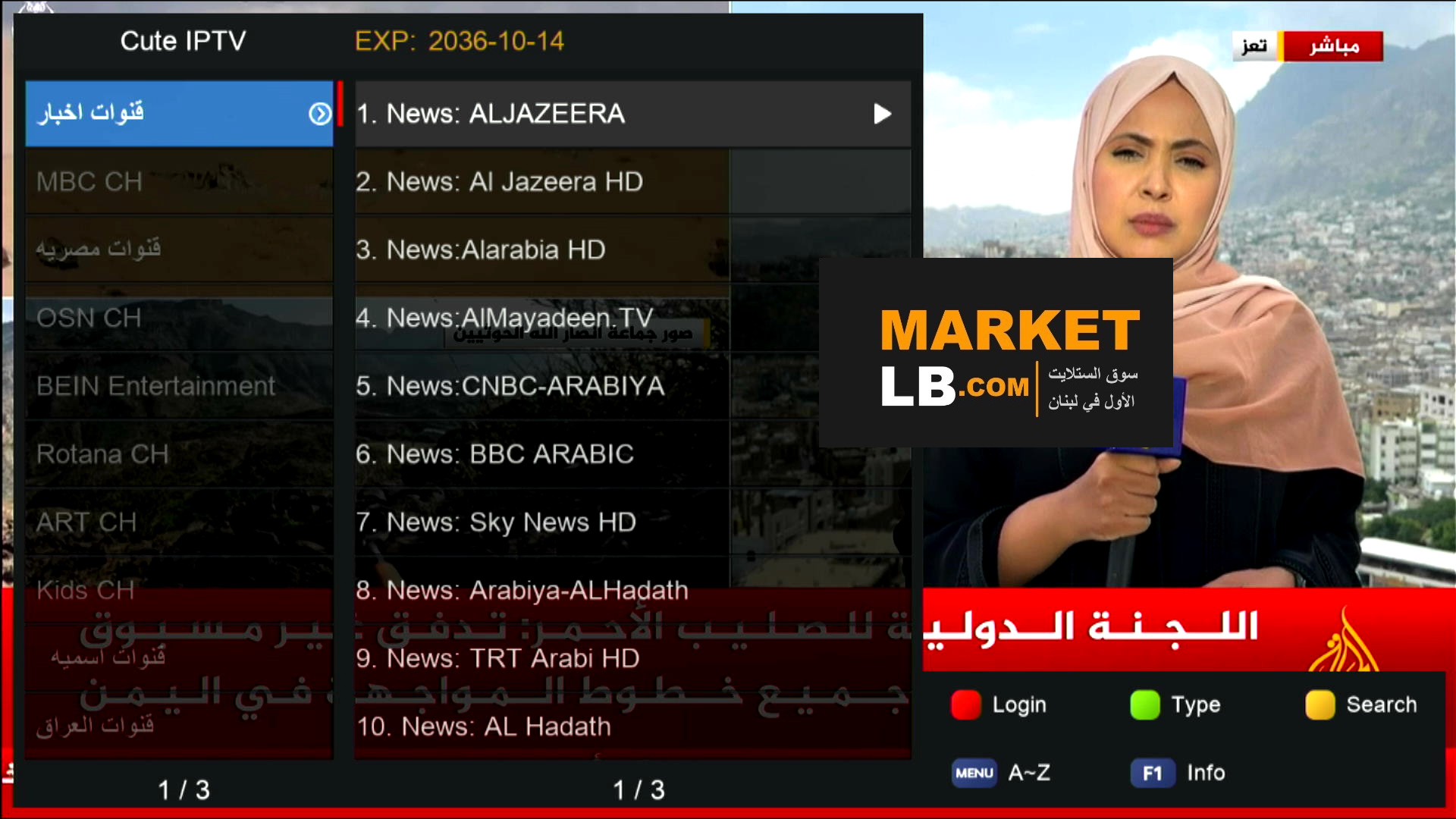The width and height of the screenshot is (1456, 819).
Task: Click the category page indicator 1 / 3
Action: tap(184, 790)
